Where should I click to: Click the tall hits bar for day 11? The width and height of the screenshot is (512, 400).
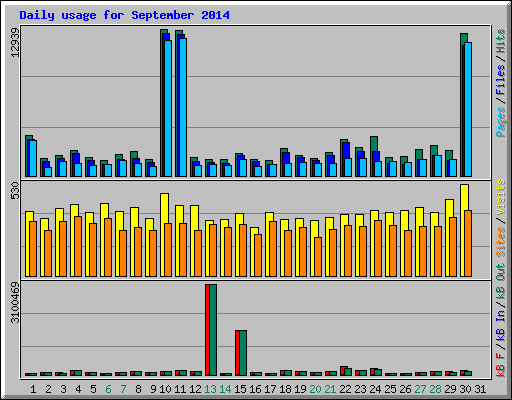[x=177, y=104]
